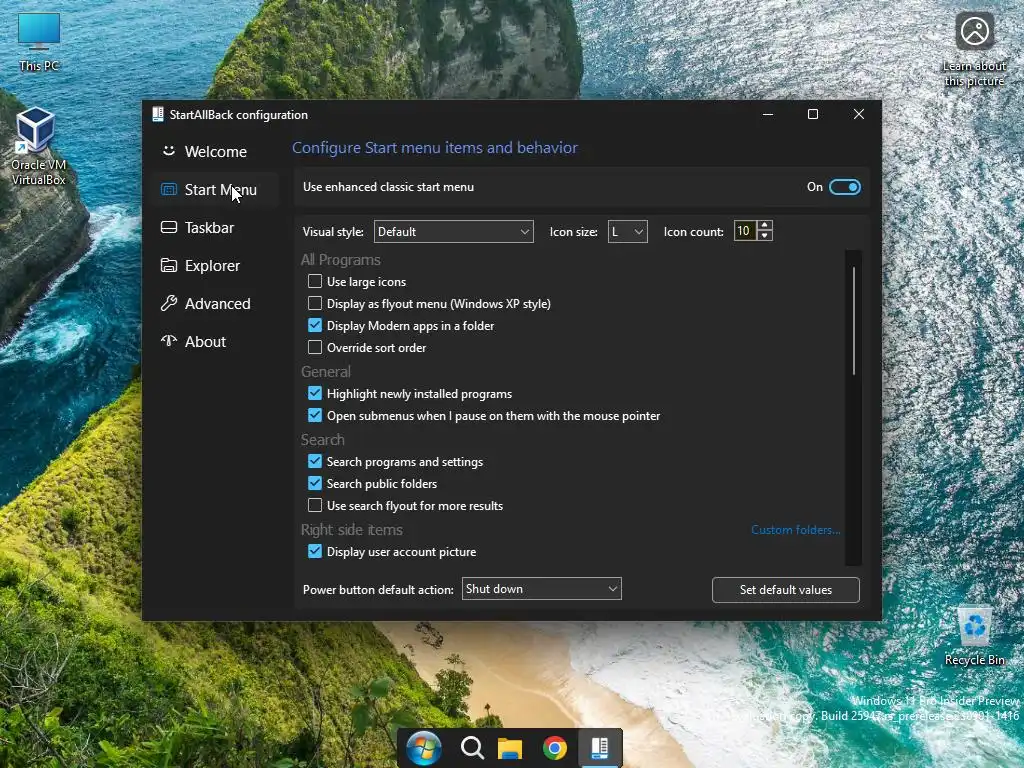1024x768 pixels.
Task: Switch to the About page
Action: coord(216,341)
